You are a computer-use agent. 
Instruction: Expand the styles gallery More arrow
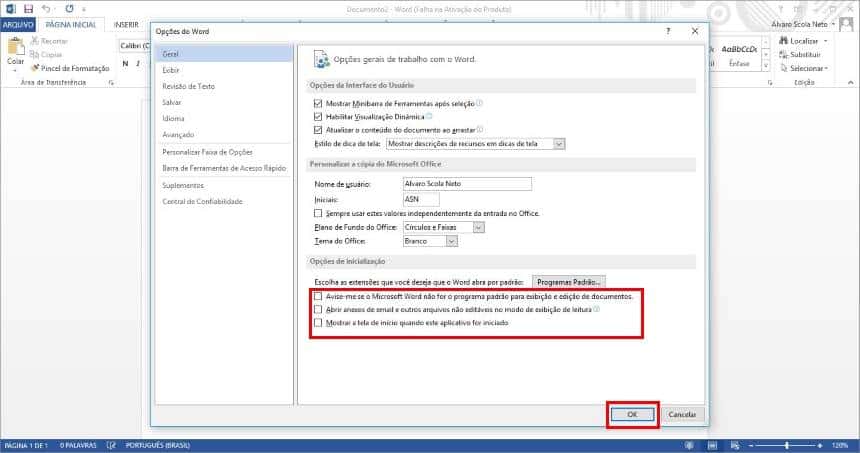coord(766,65)
